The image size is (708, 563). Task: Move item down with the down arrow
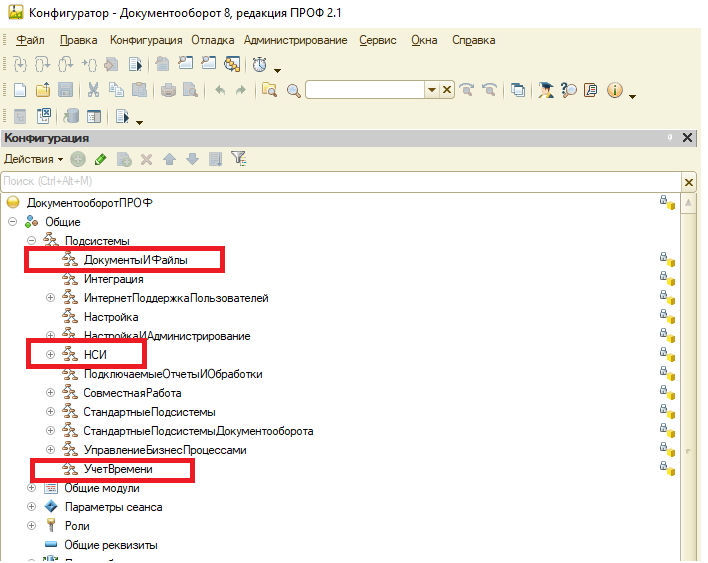click(192, 159)
